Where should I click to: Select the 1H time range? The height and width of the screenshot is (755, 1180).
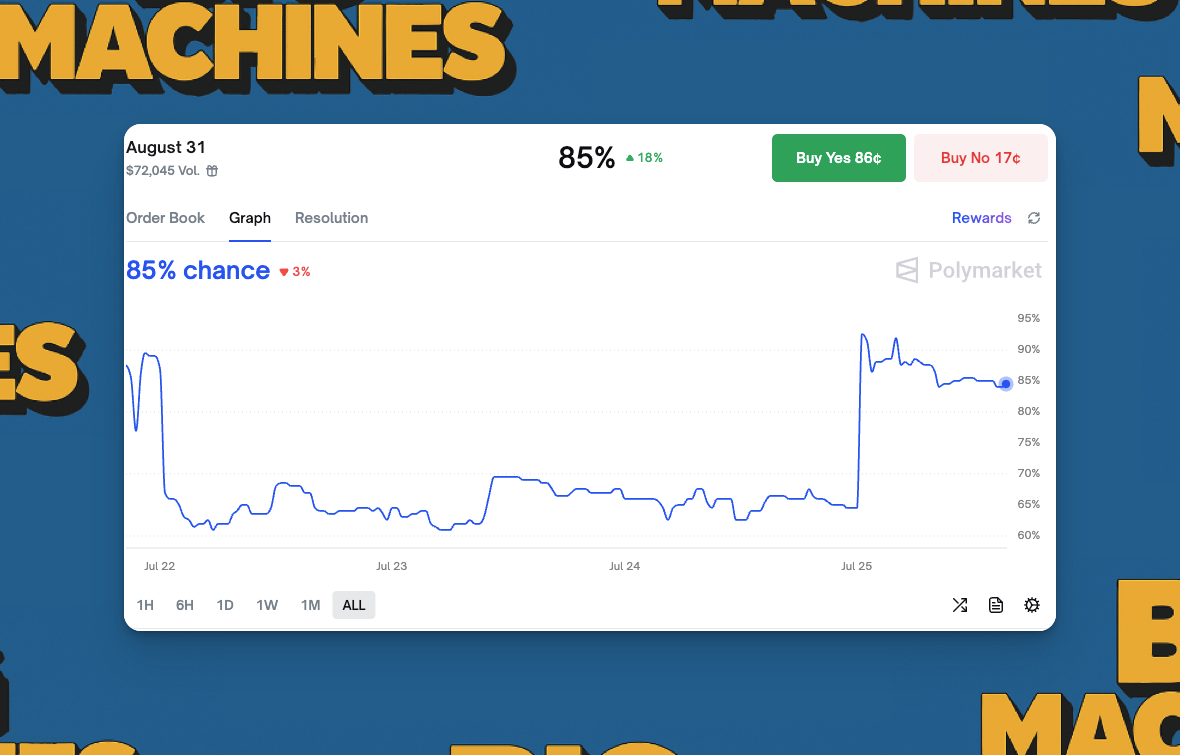(x=145, y=605)
